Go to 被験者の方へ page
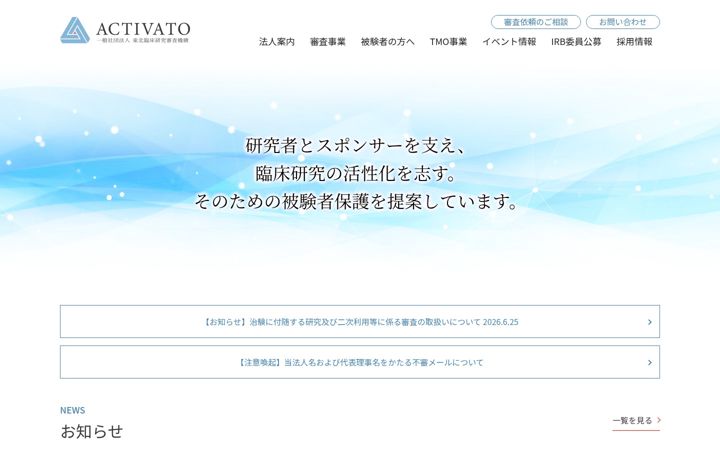Viewport: 720px width, 450px height. tap(388, 42)
